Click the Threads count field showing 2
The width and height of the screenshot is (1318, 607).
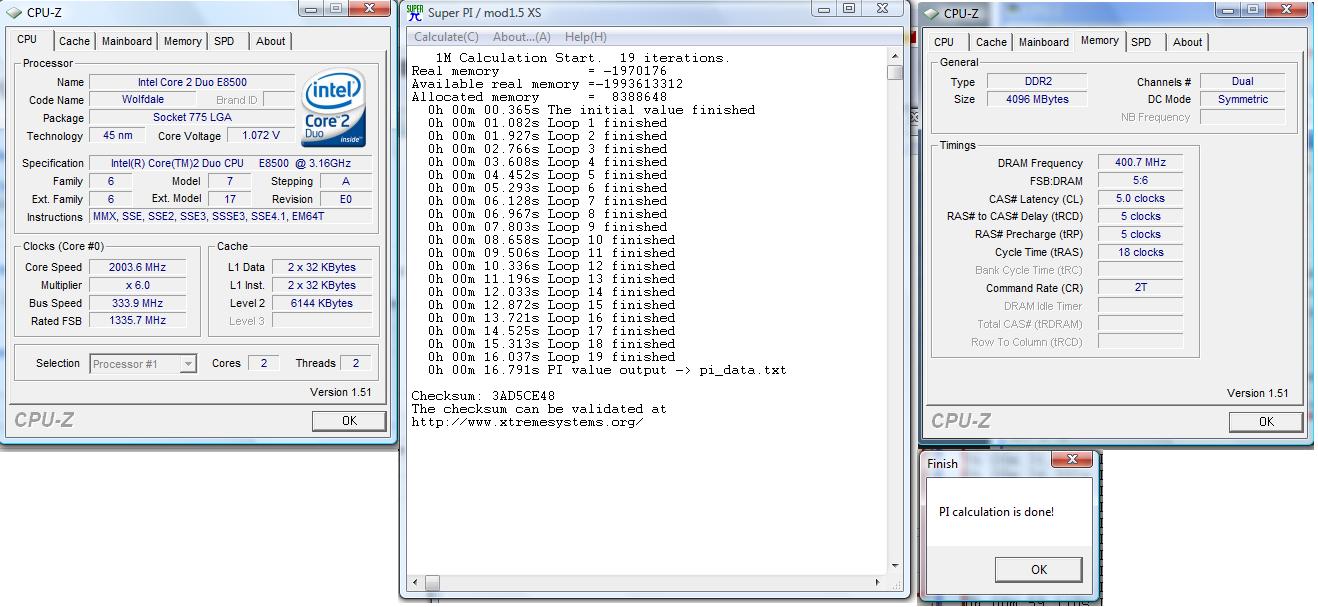pyautogui.click(x=355, y=363)
